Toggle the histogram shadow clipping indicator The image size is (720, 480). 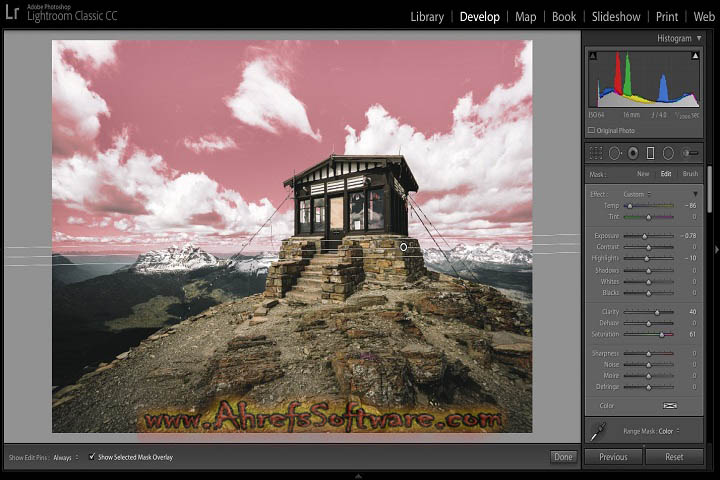[x=592, y=55]
